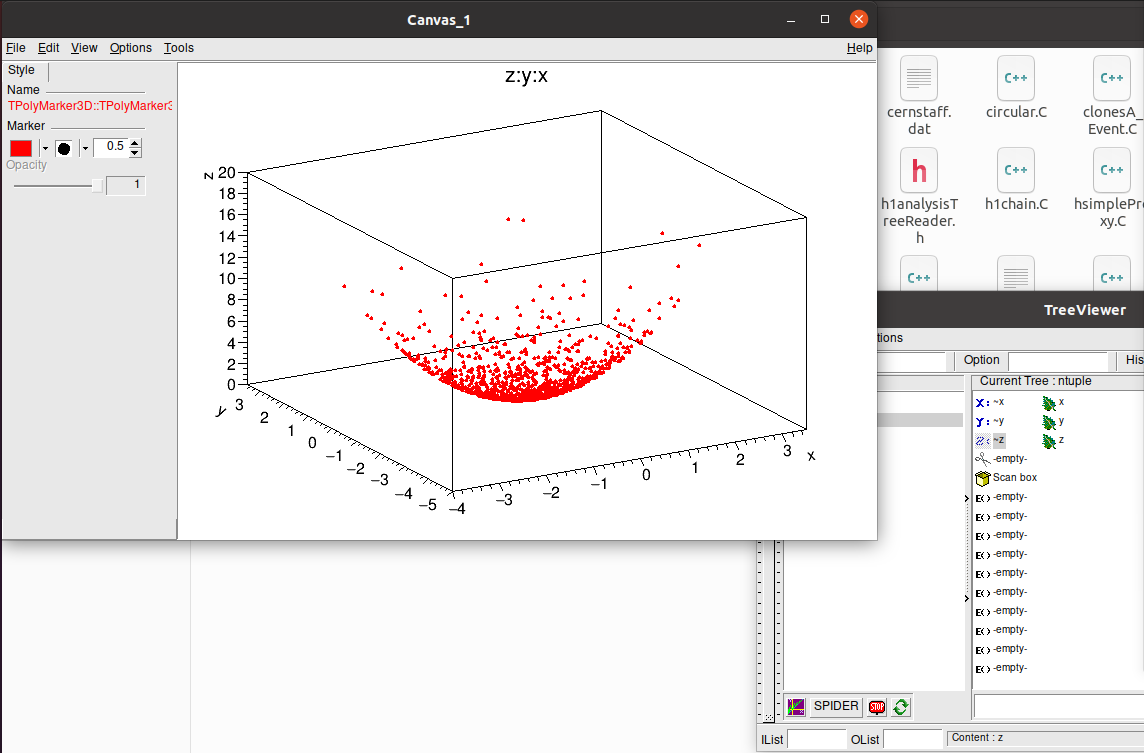
Task: Click the Z: ~z expression item
Action: pyautogui.click(x=990, y=440)
